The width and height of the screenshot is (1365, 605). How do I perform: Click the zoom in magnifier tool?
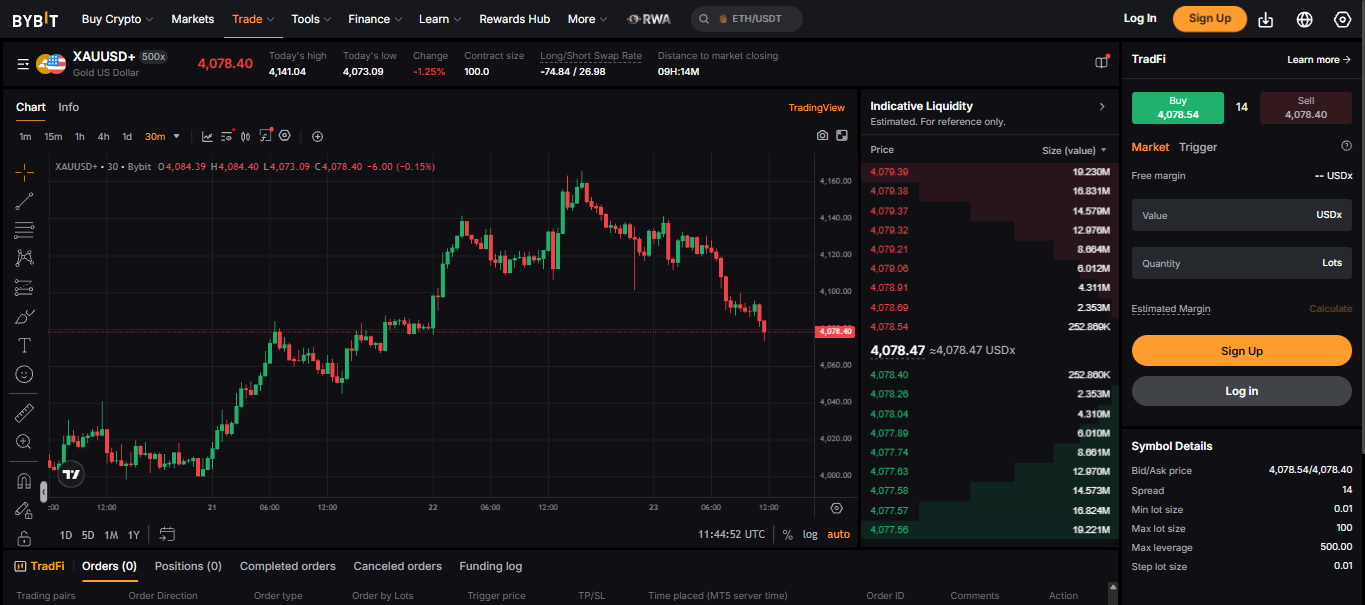coord(24,441)
